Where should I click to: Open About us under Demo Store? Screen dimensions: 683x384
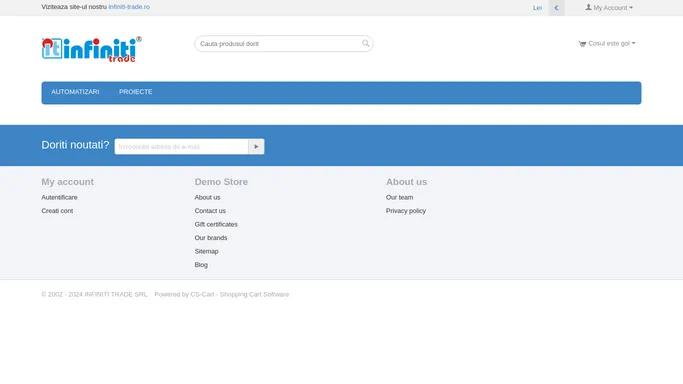pos(207,197)
